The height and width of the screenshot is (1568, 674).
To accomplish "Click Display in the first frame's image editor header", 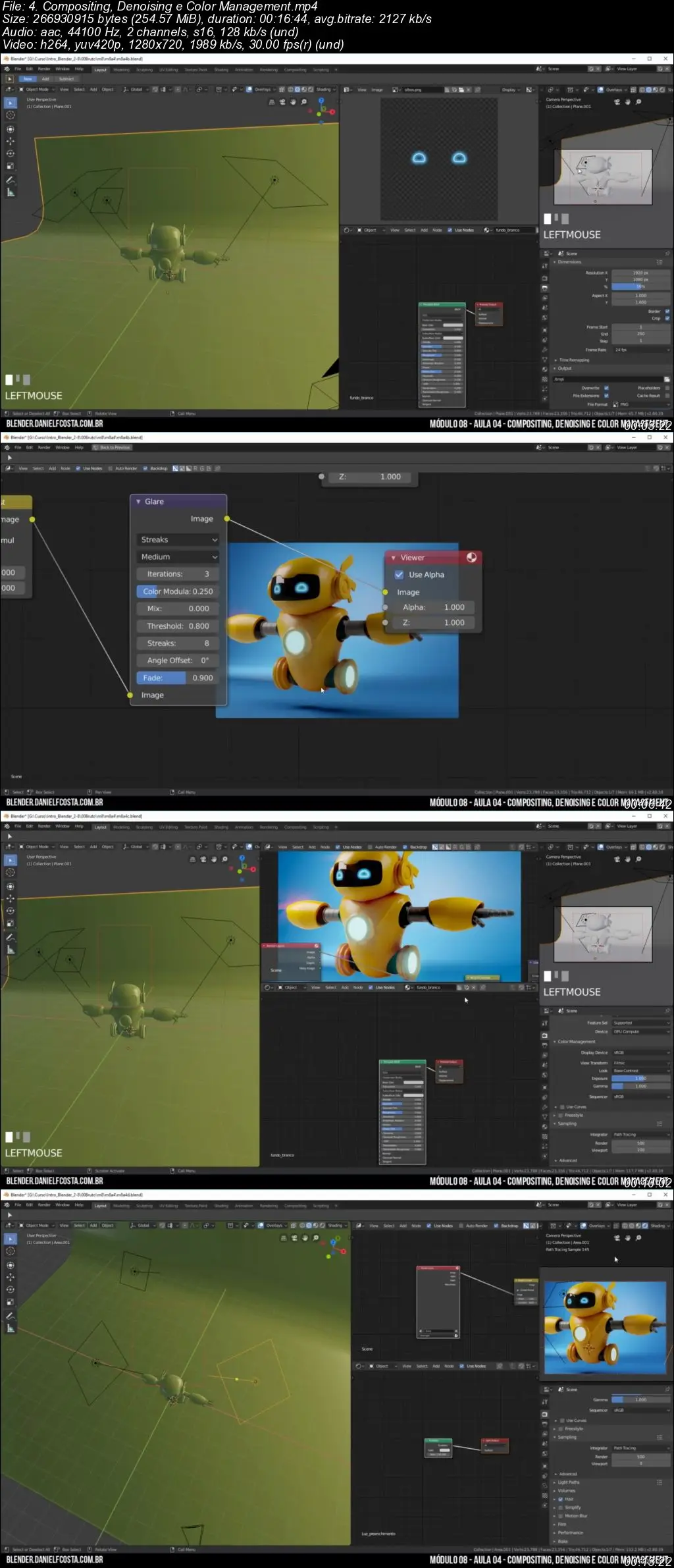I will tap(510, 90).
